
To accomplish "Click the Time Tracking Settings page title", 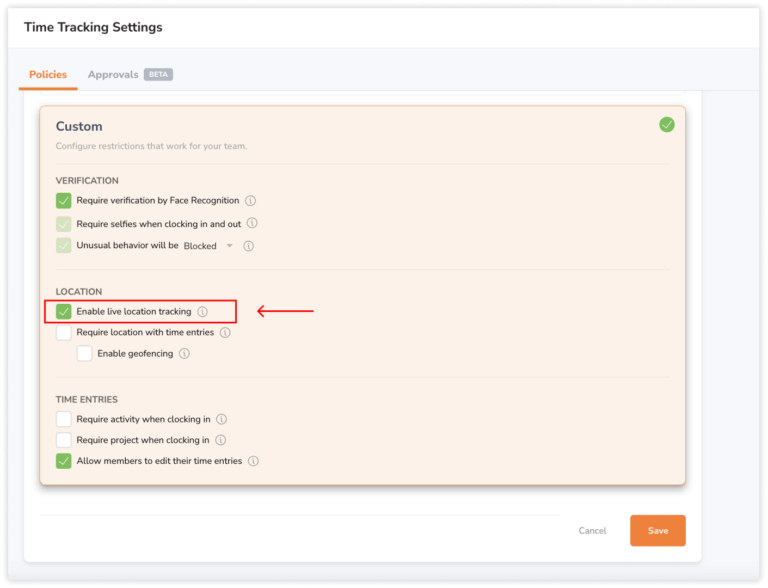I will point(93,27).
